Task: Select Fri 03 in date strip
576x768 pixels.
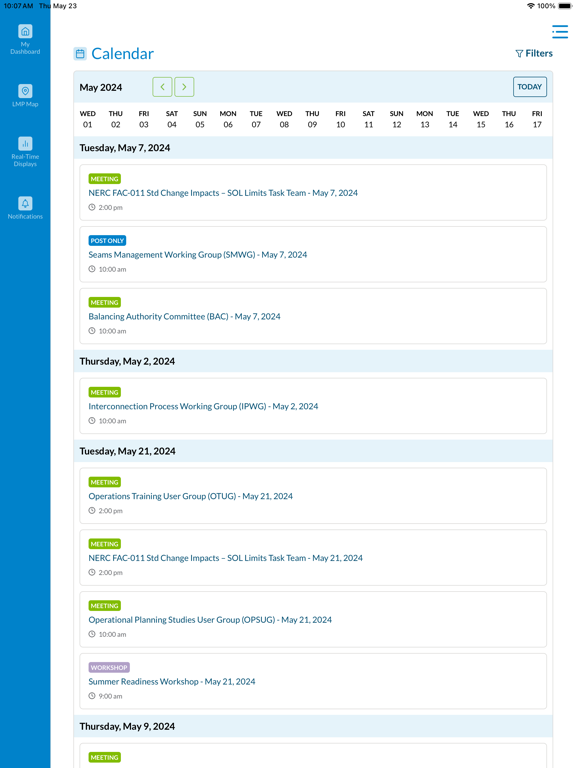Action: [144, 119]
